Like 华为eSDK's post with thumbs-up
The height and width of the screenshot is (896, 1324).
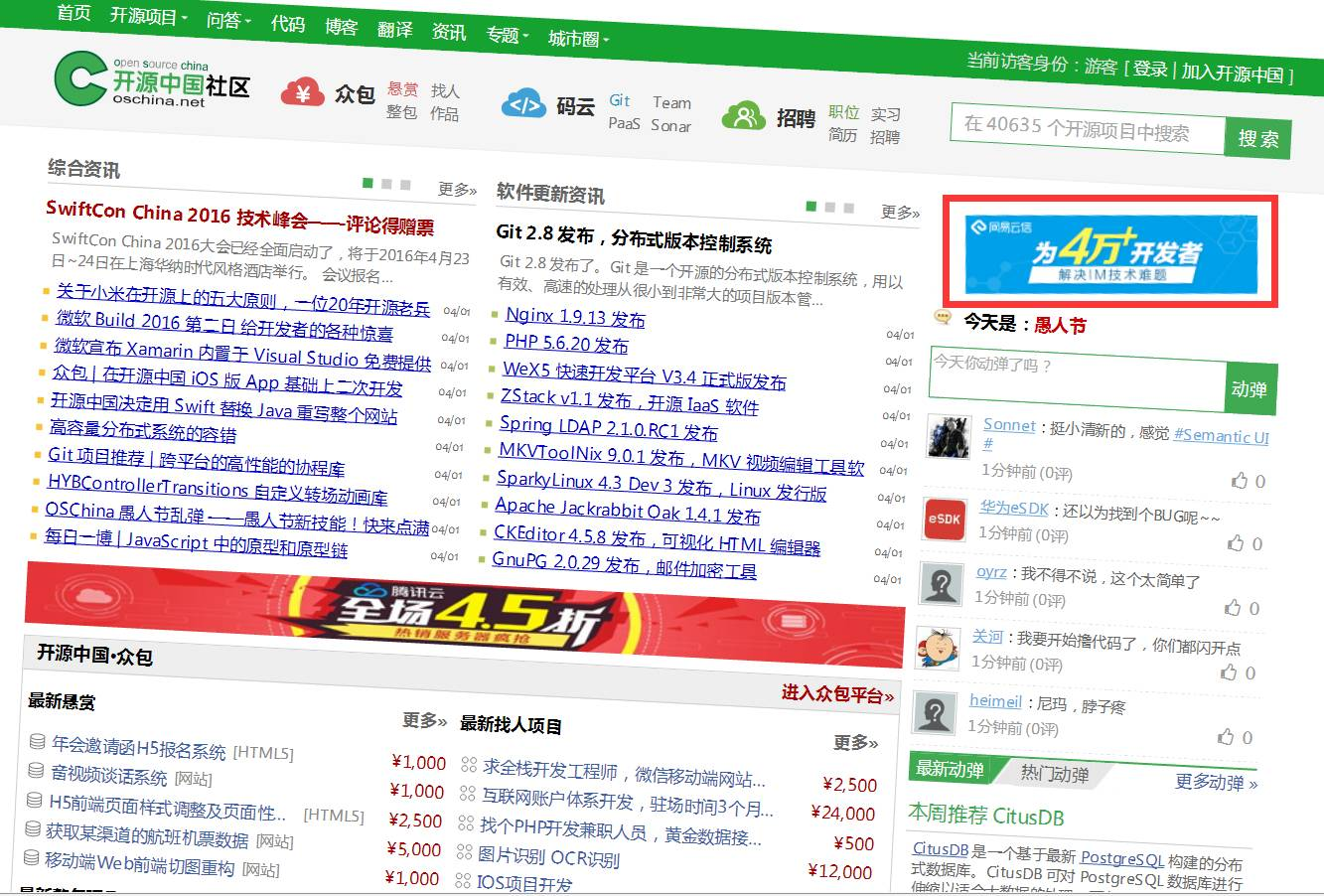click(x=1236, y=543)
